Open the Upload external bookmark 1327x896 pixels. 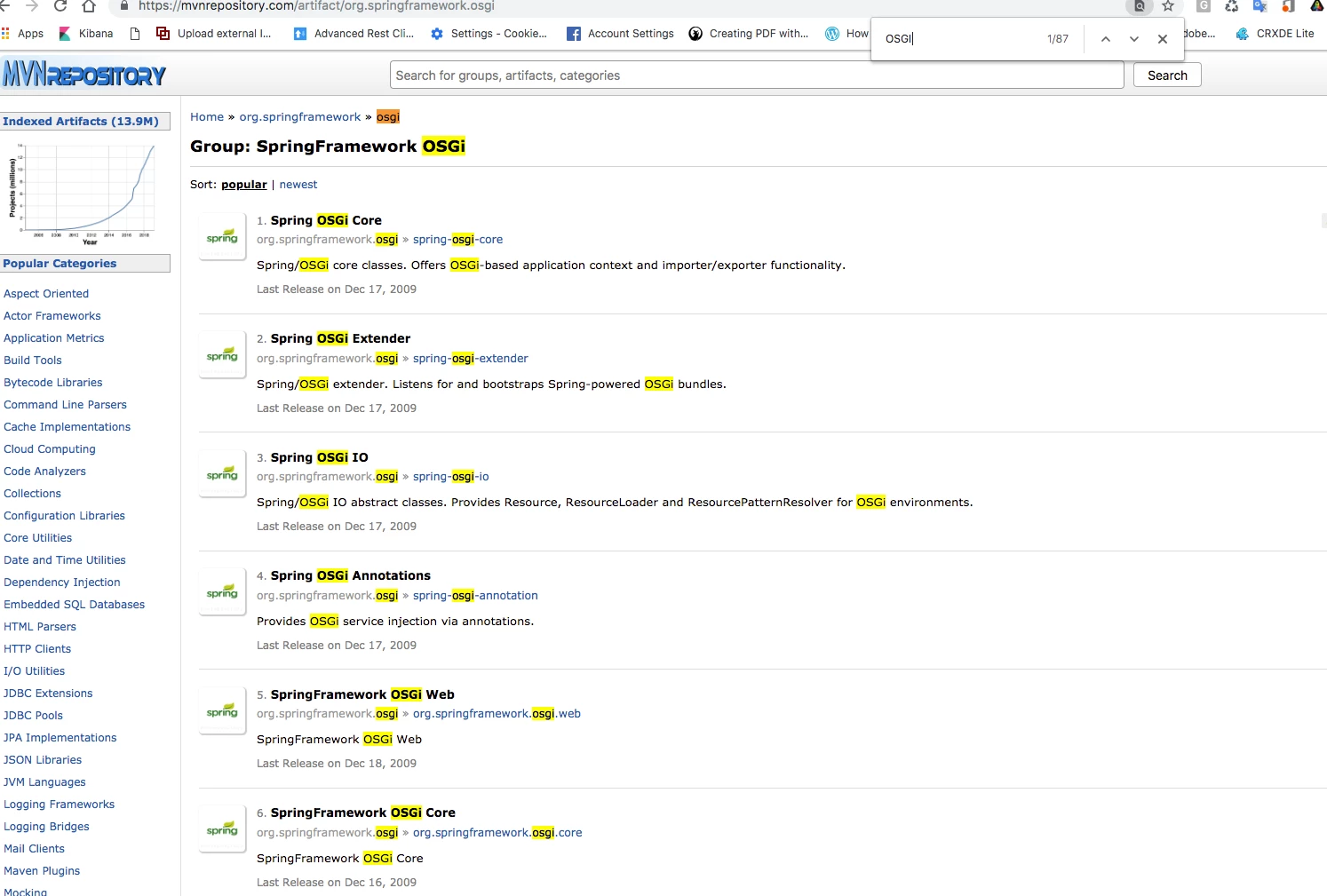point(214,34)
